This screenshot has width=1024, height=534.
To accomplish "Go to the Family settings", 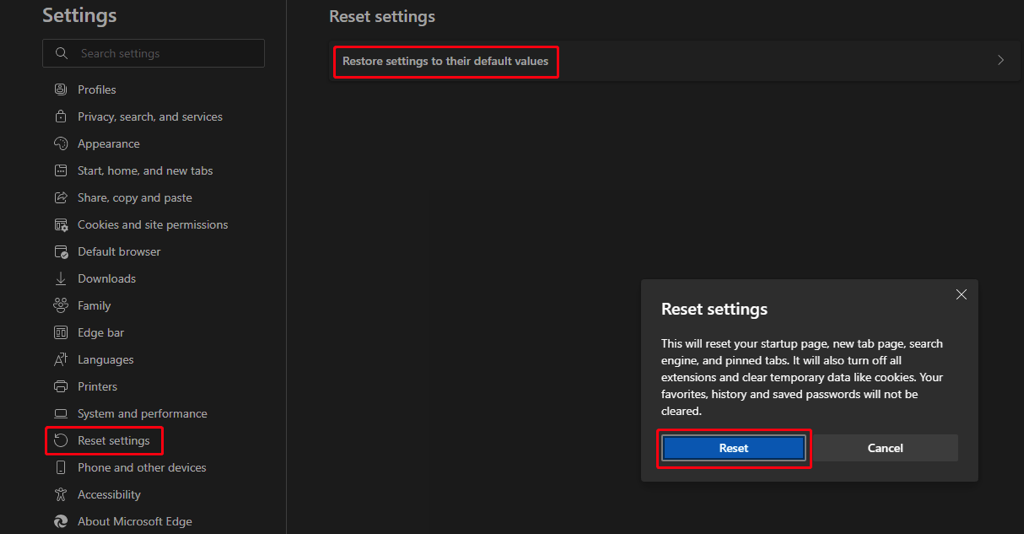I will tap(94, 306).
